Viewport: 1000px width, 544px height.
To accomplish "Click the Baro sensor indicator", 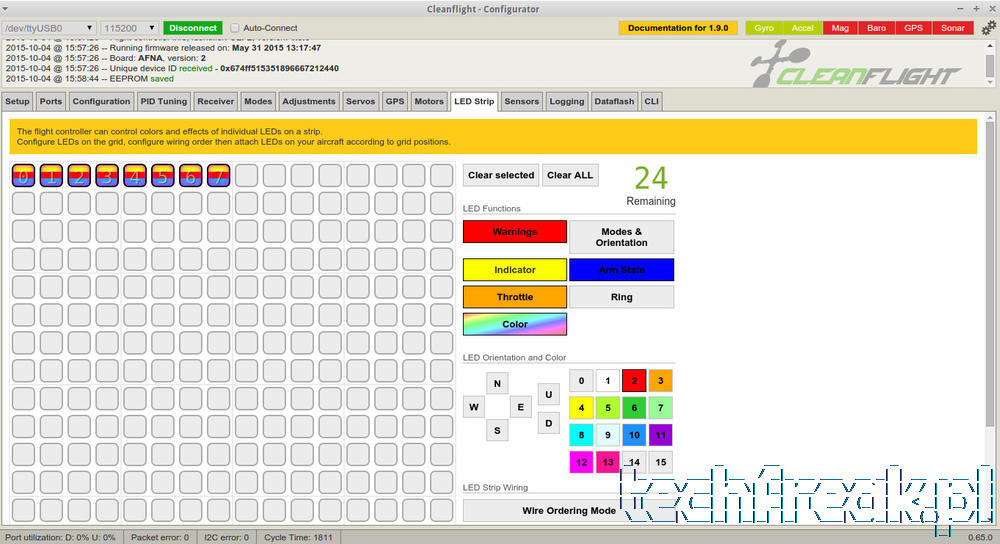I will point(876,28).
